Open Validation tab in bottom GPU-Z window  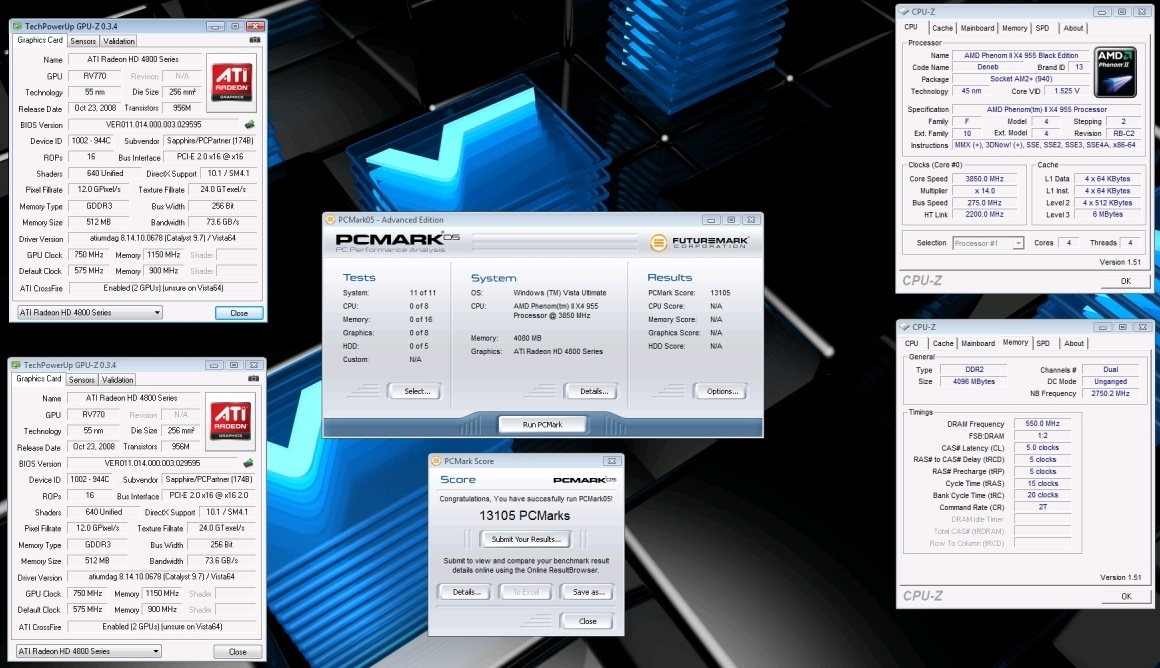click(117, 380)
